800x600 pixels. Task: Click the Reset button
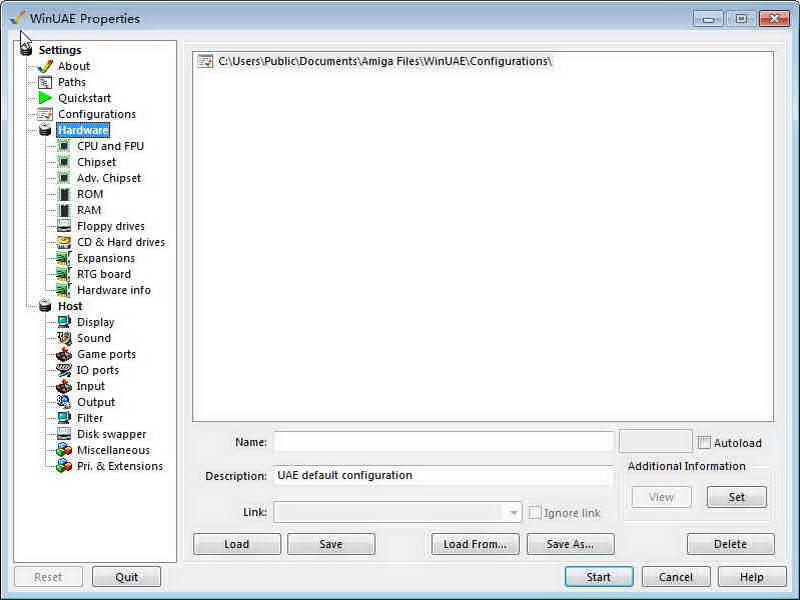click(48, 577)
